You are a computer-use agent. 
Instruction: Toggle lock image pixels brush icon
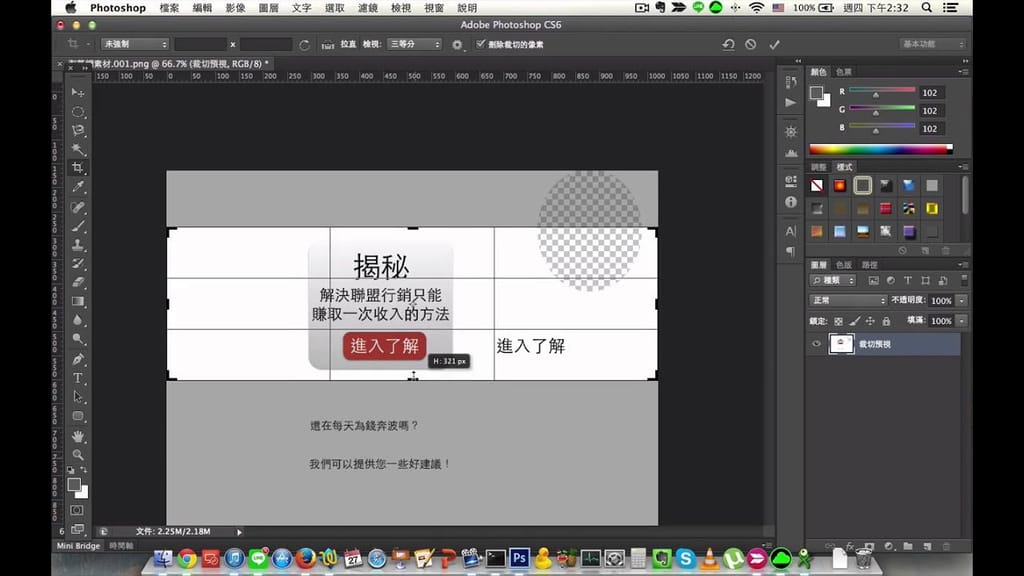[854, 321]
